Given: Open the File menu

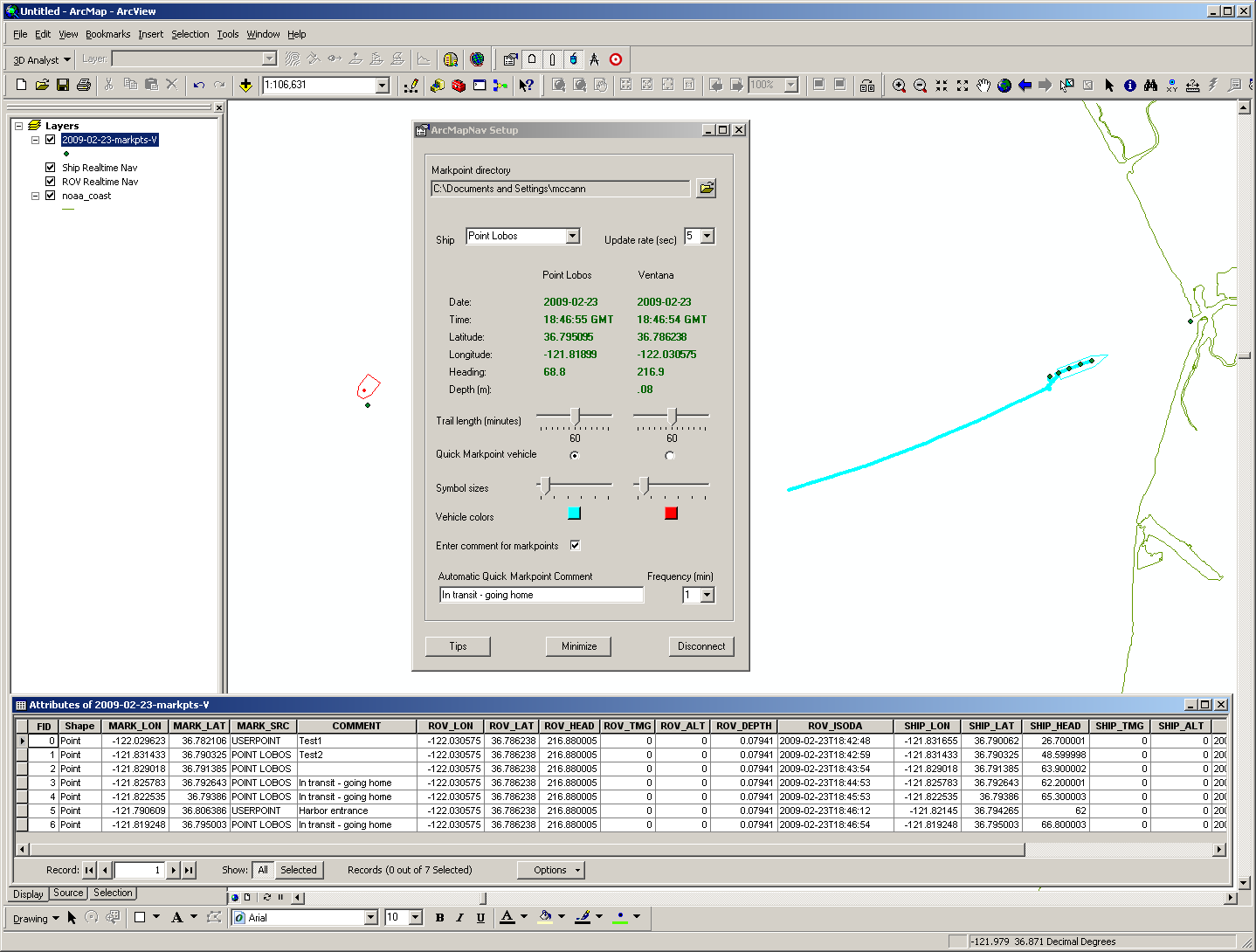Looking at the screenshot, I should (x=20, y=34).
